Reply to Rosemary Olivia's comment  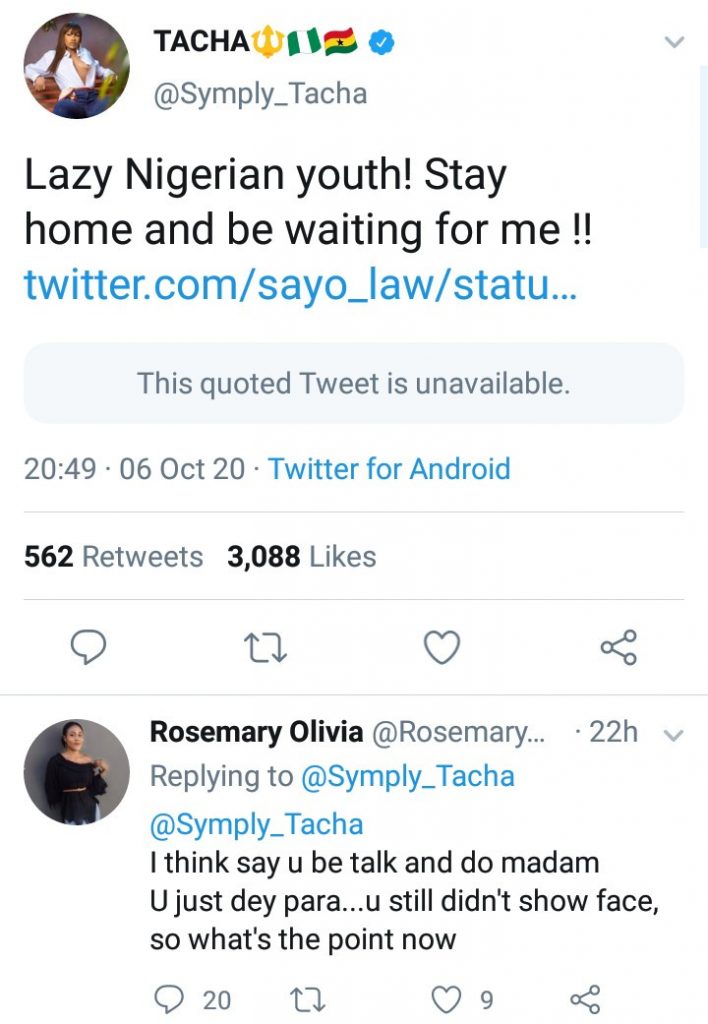(x=171, y=999)
